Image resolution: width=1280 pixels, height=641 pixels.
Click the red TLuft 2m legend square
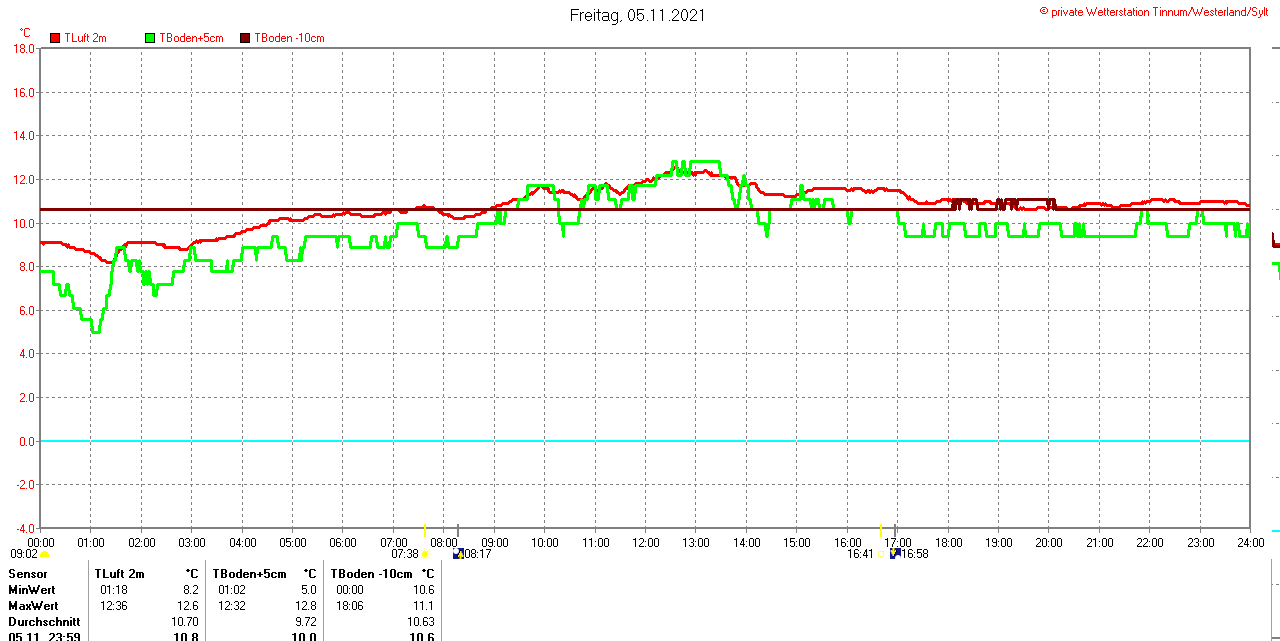[x=55, y=38]
